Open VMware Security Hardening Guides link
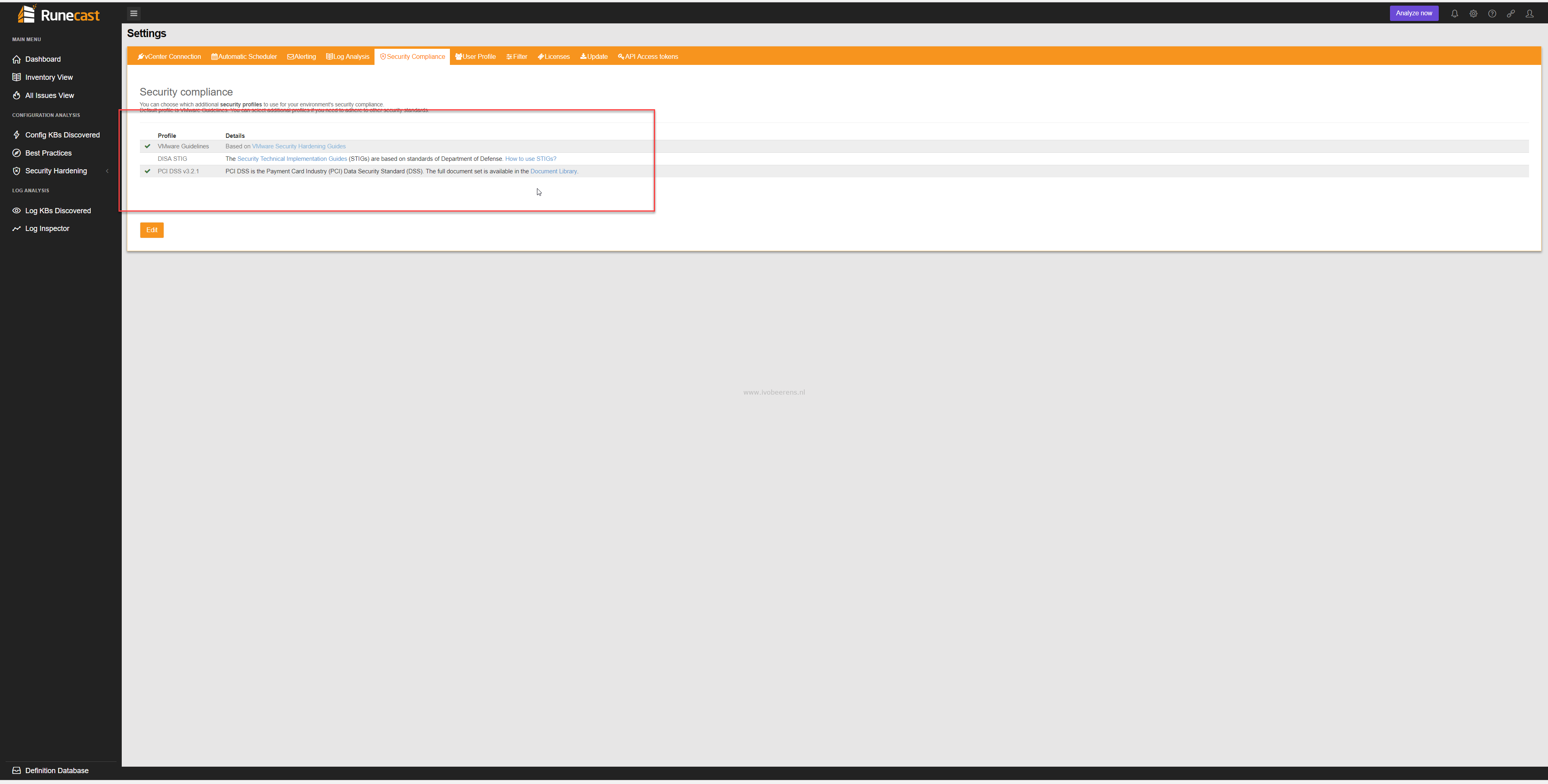This screenshot has width=1548, height=784. [x=299, y=146]
